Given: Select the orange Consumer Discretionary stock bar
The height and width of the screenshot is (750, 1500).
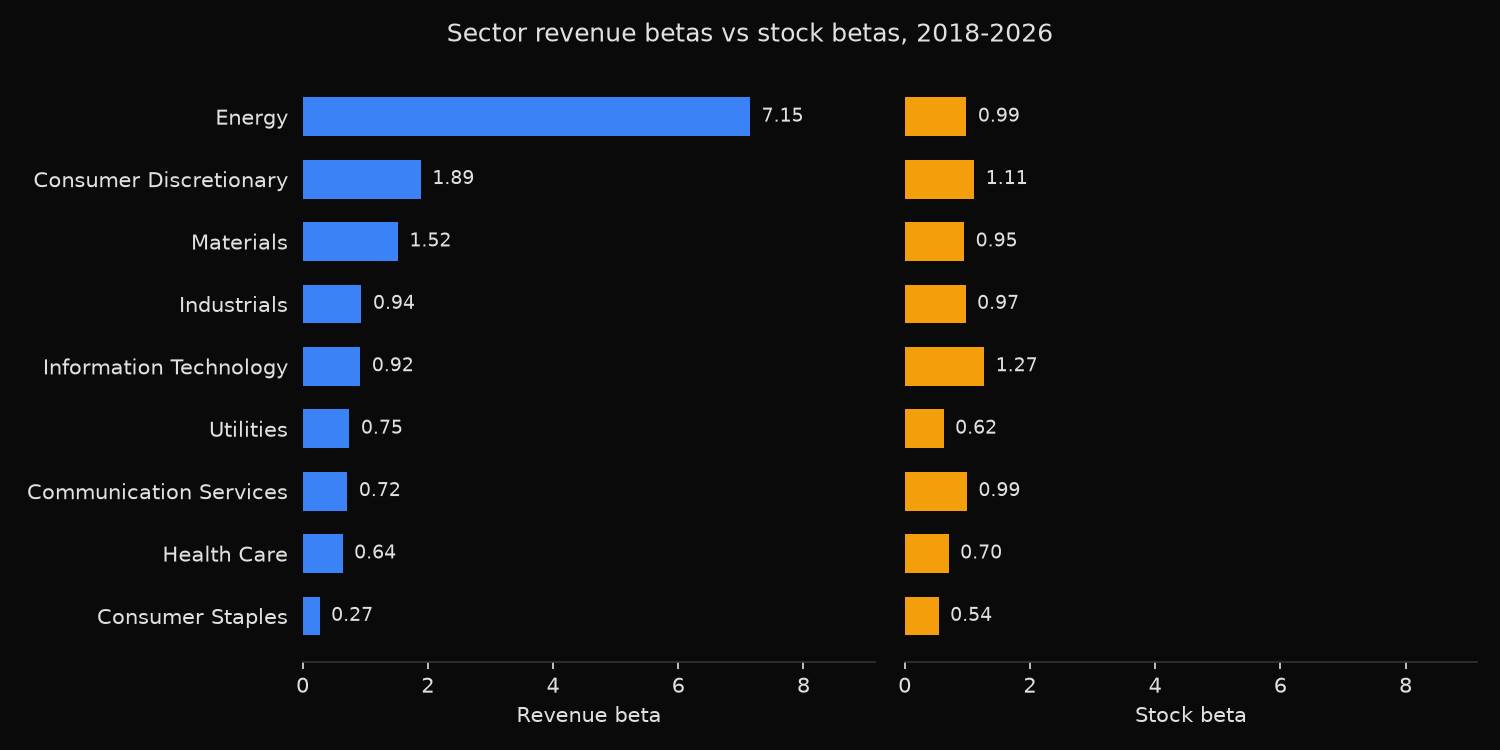Looking at the screenshot, I should 939,179.
